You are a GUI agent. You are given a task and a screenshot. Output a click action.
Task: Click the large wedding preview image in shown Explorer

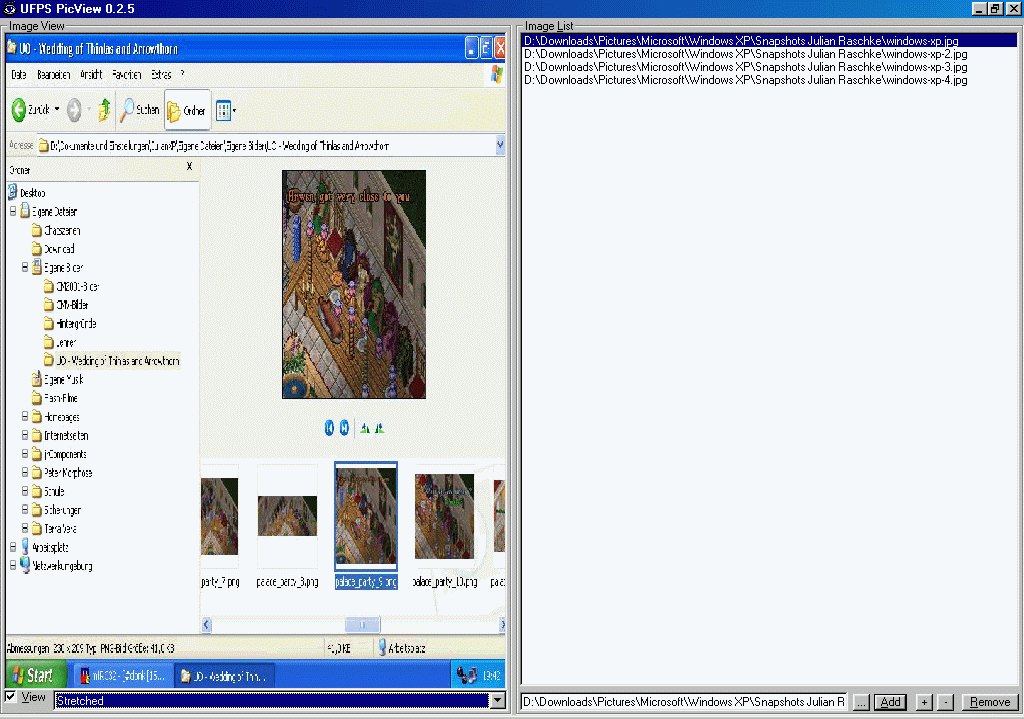[x=354, y=284]
